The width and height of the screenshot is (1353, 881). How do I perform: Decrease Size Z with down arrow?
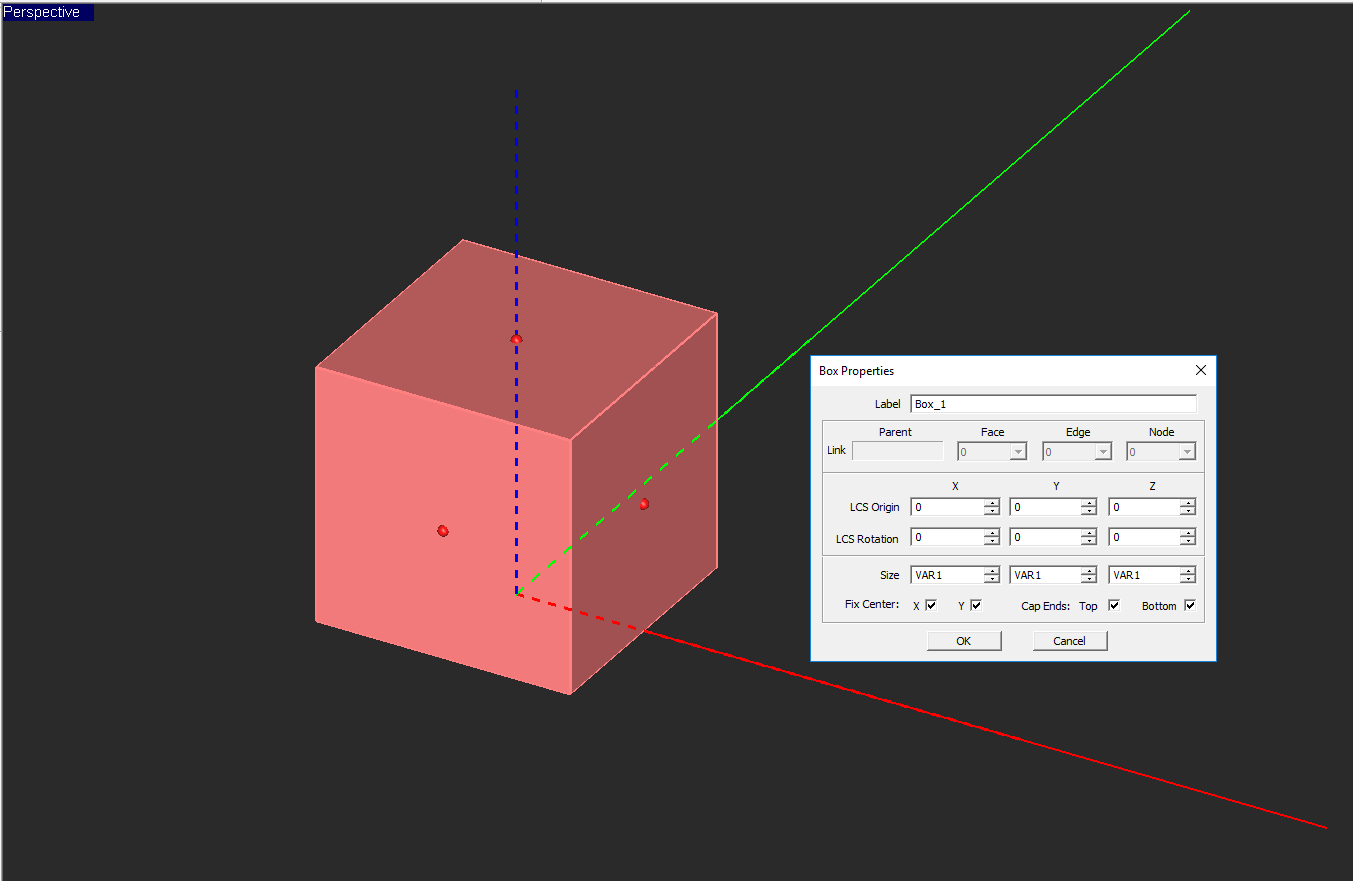1187,580
